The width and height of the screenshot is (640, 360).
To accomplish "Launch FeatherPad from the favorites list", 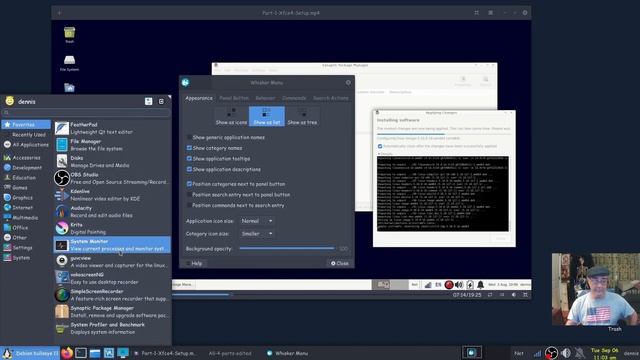I will tap(112, 128).
